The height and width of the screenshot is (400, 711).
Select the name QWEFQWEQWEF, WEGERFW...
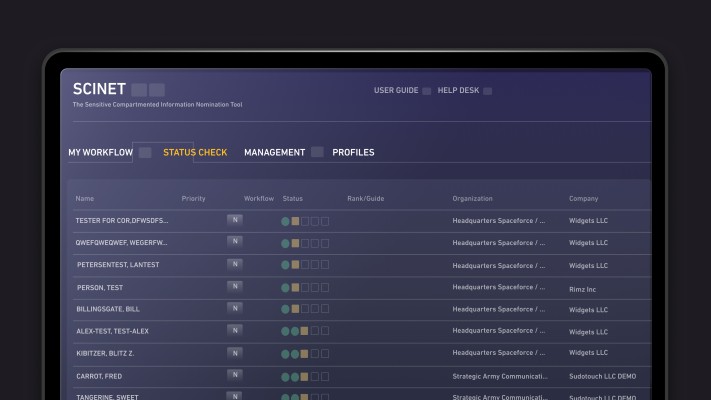(121, 243)
